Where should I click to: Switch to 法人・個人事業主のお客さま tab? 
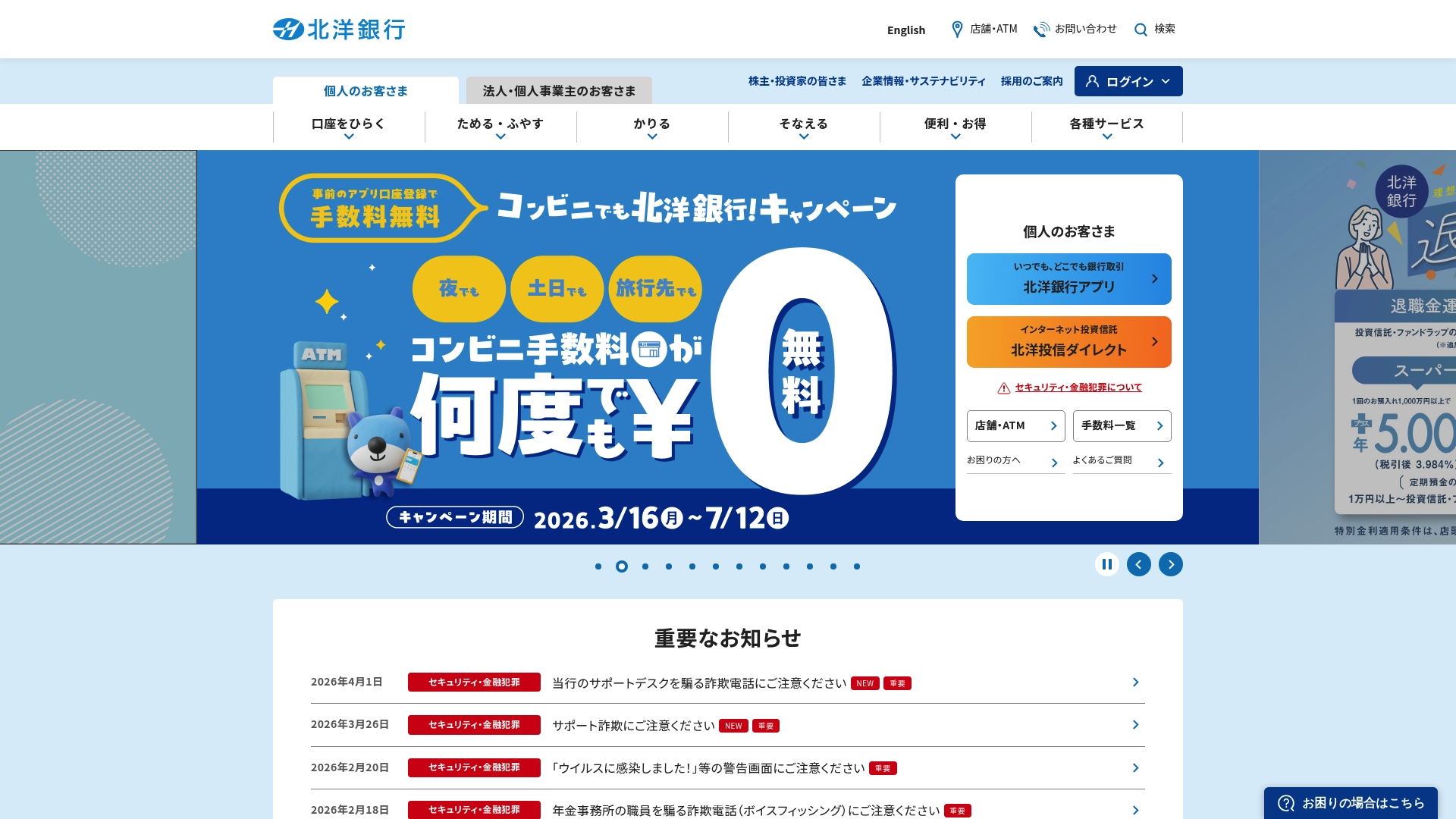point(559,90)
